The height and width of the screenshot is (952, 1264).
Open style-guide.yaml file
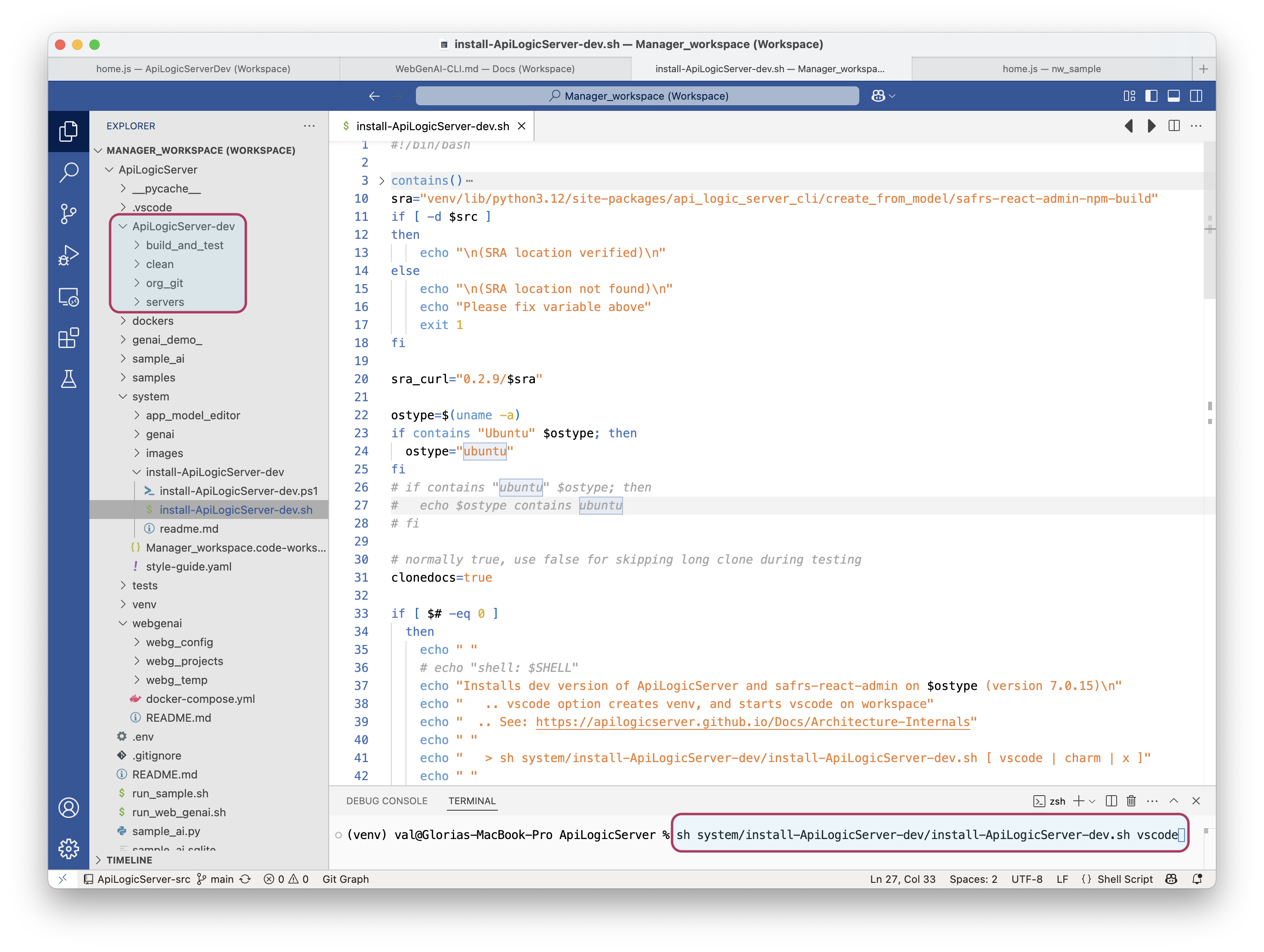189,566
